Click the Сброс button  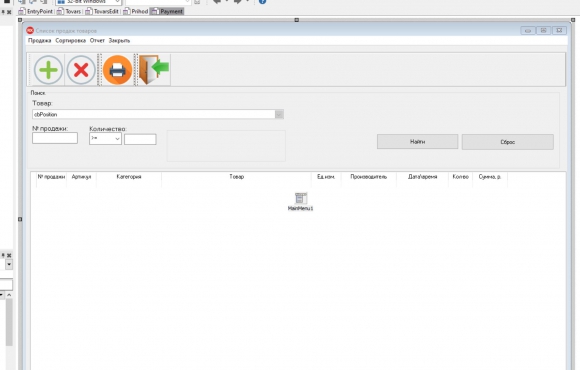click(508, 142)
